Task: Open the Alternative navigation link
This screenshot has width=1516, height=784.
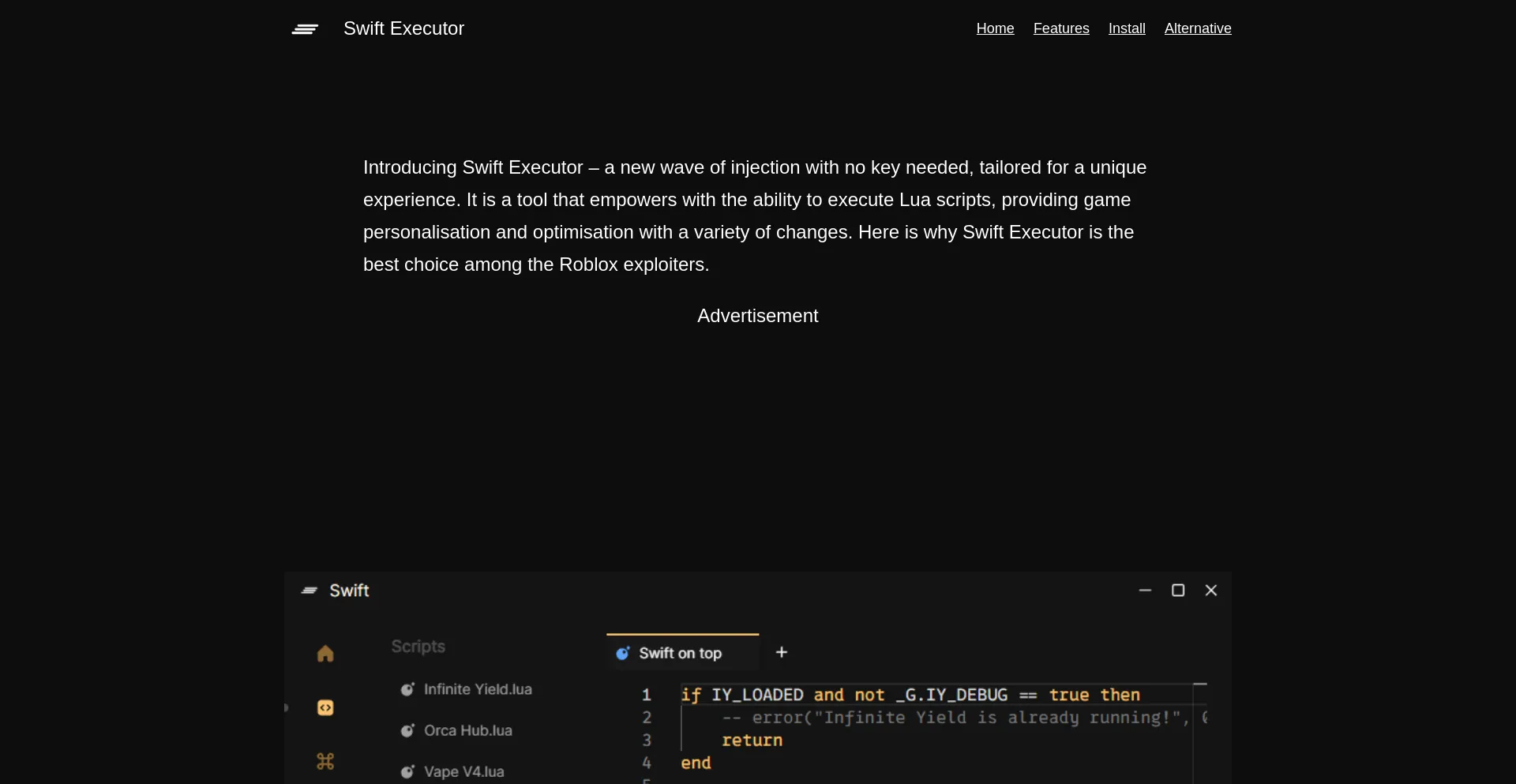Action: coord(1198,28)
